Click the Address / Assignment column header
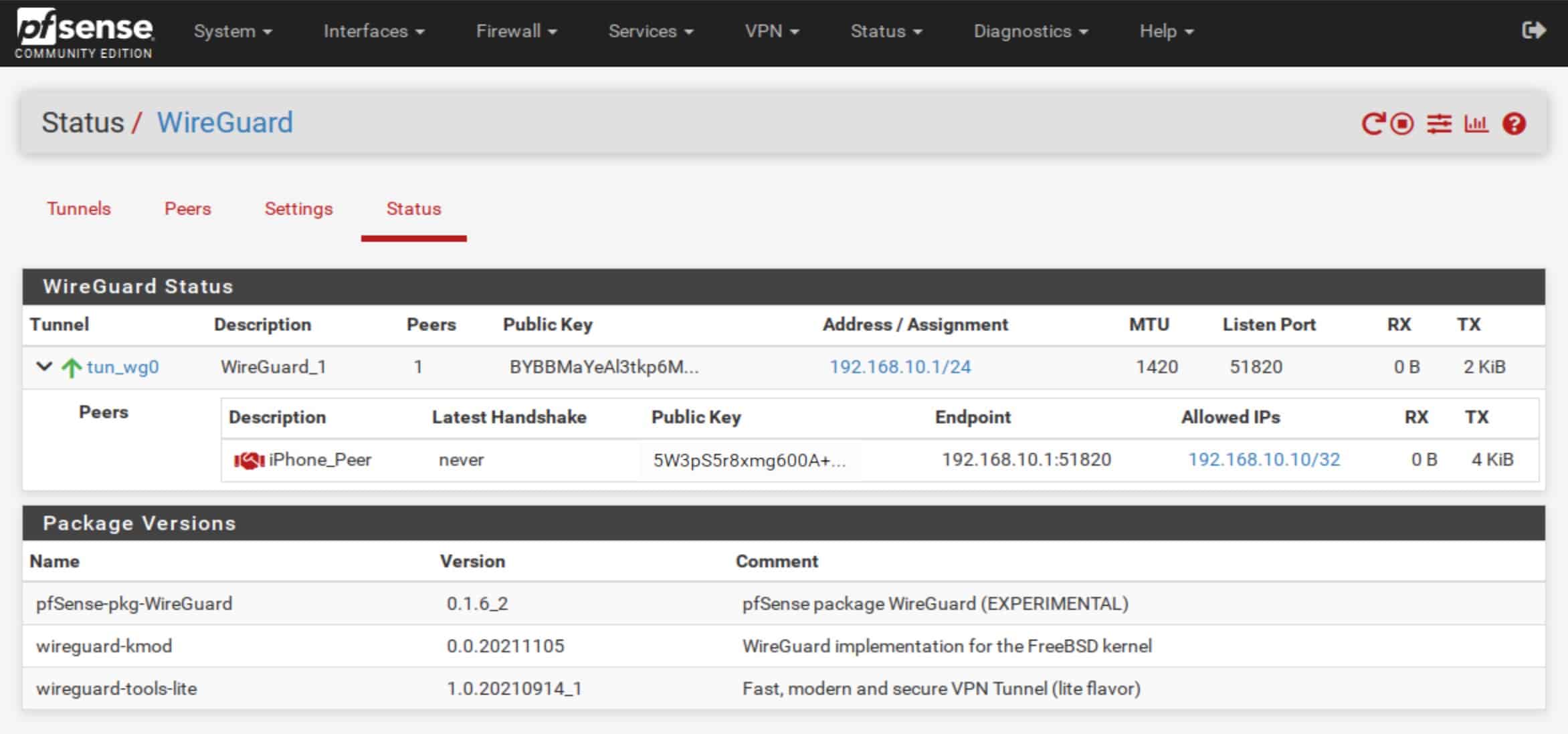Viewport: 1568px width, 734px height. click(x=915, y=325)
